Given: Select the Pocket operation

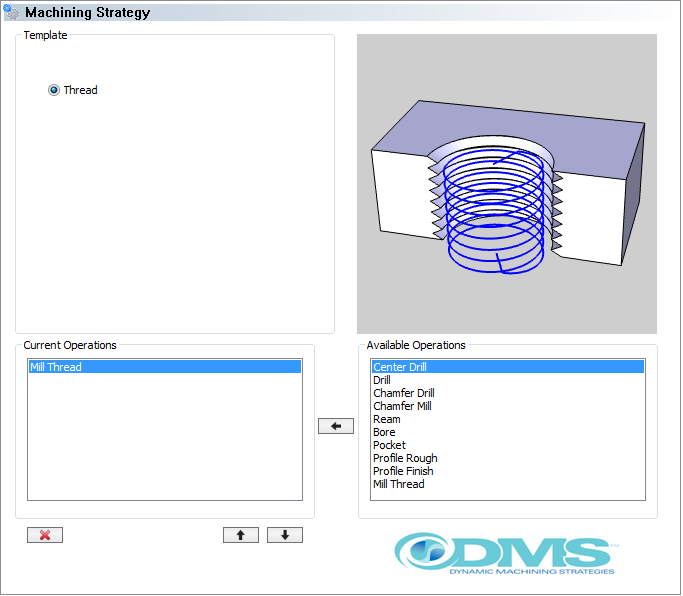Looking at the screenshot, I should (x=507, y=445).
